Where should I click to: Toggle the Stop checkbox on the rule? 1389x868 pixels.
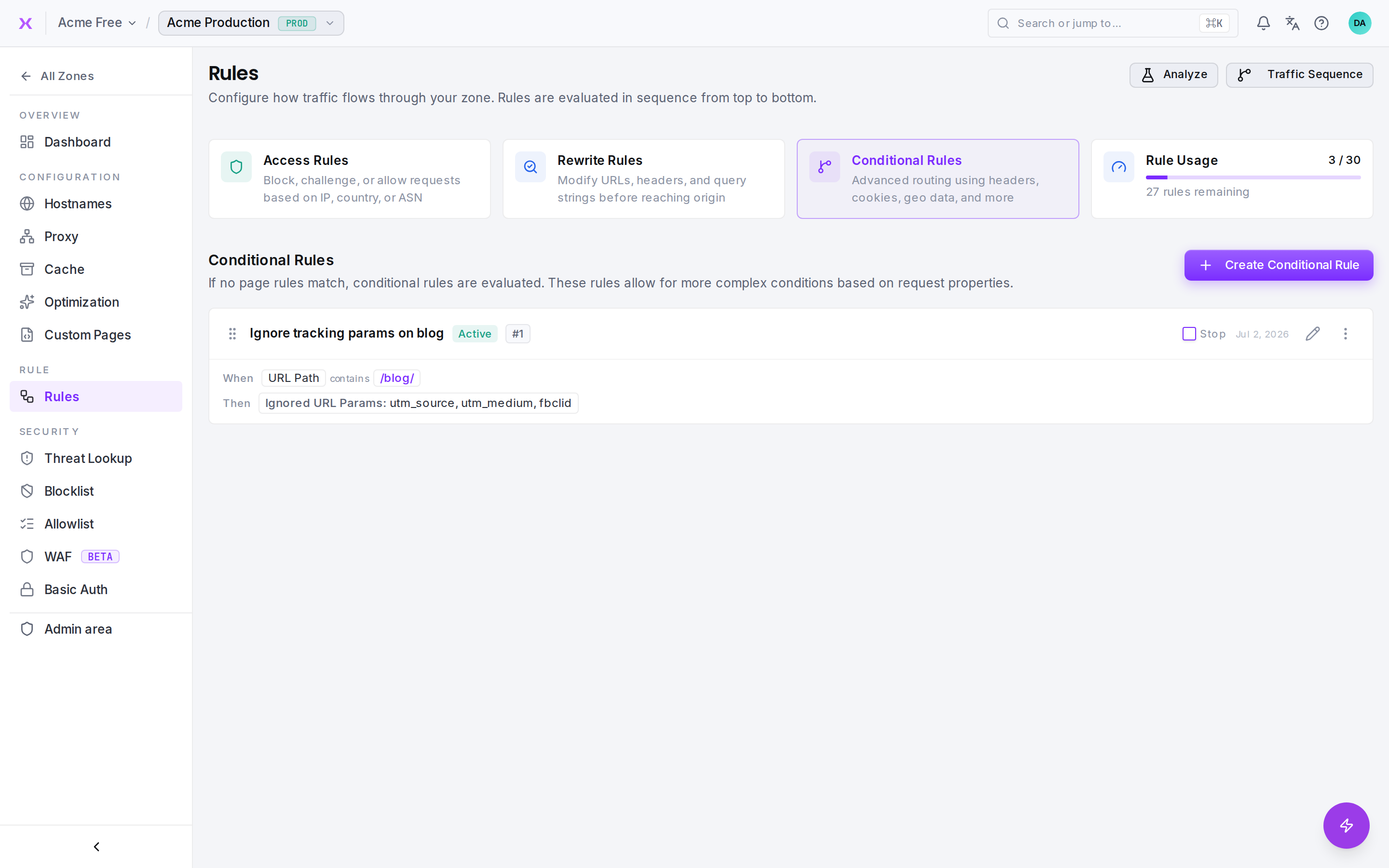point(1189,334)
